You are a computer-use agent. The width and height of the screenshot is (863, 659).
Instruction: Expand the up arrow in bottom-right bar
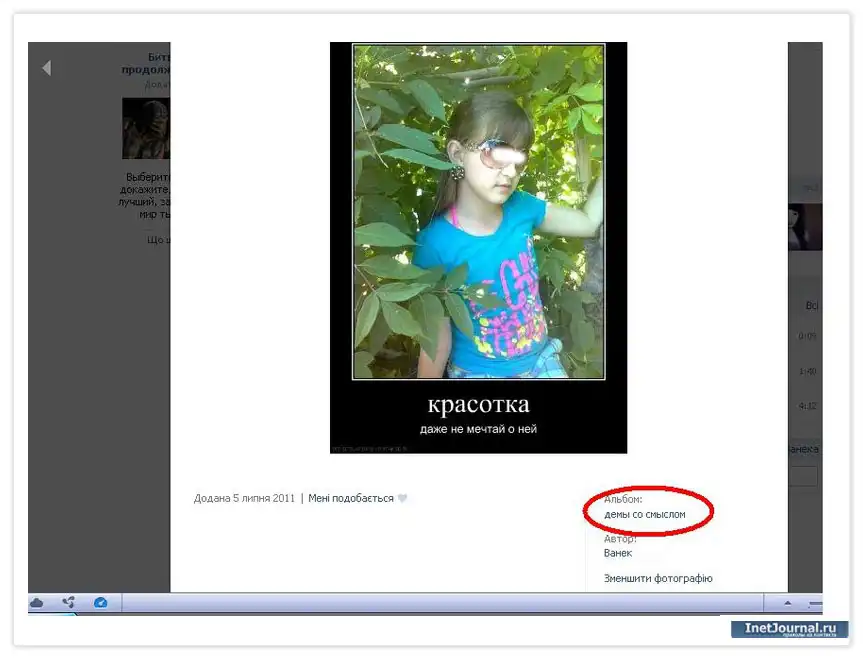[787, 604]
